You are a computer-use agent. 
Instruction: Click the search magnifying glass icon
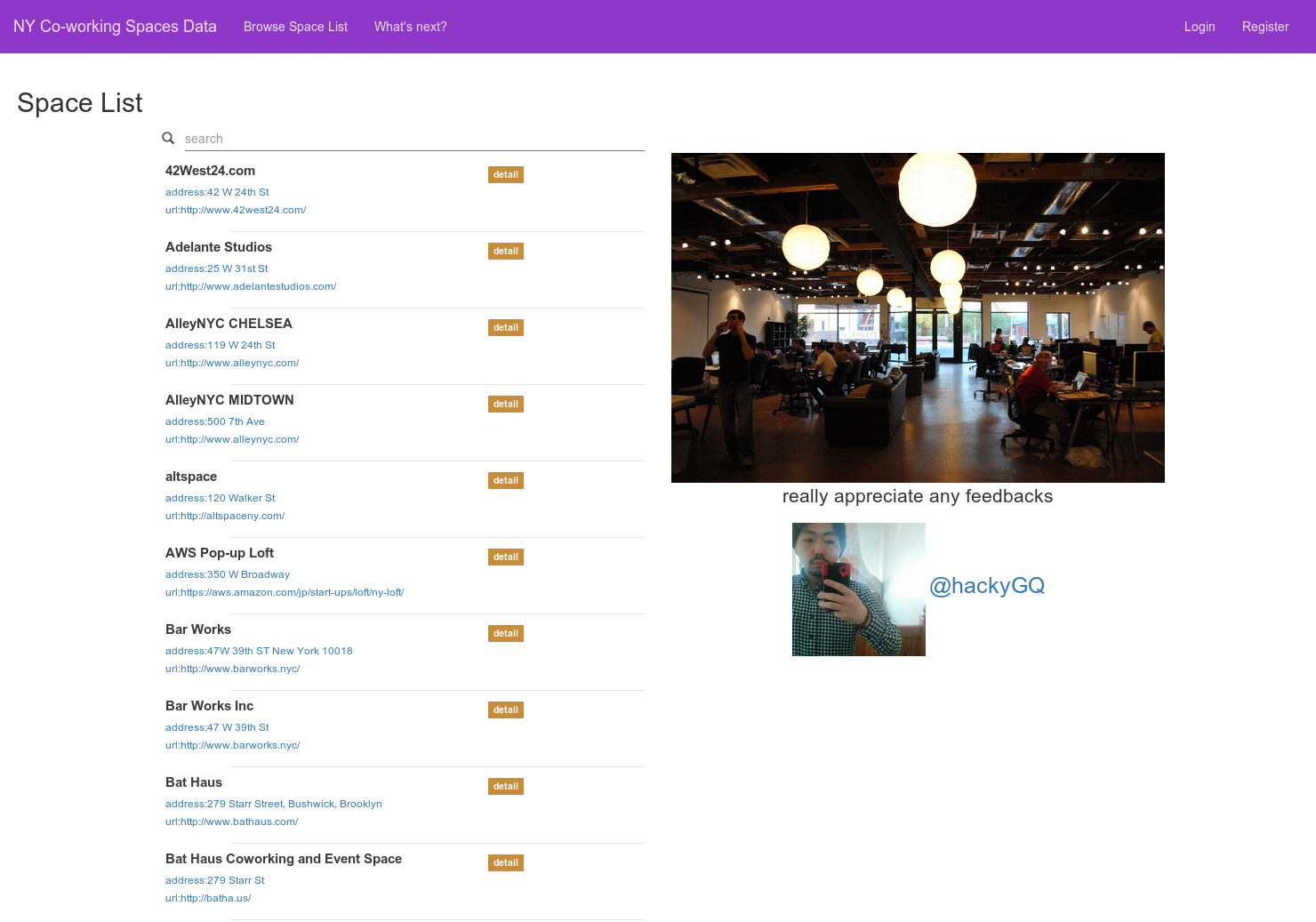[x=168, y=138]
